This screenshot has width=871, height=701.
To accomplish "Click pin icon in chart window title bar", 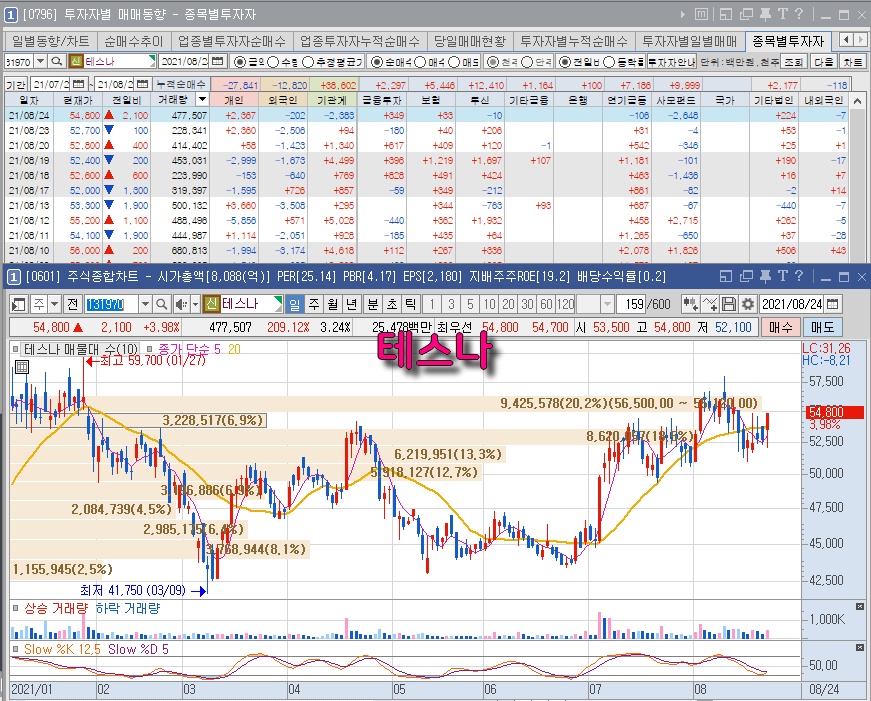I will 765,276.
